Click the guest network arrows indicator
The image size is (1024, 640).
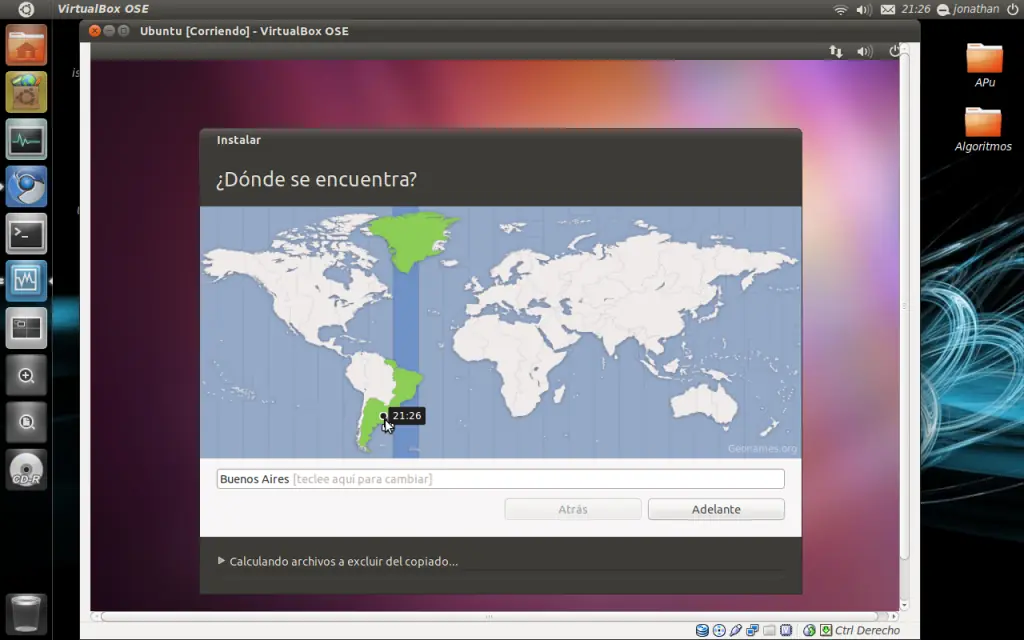pyautogui.click(x=835, y=51)
